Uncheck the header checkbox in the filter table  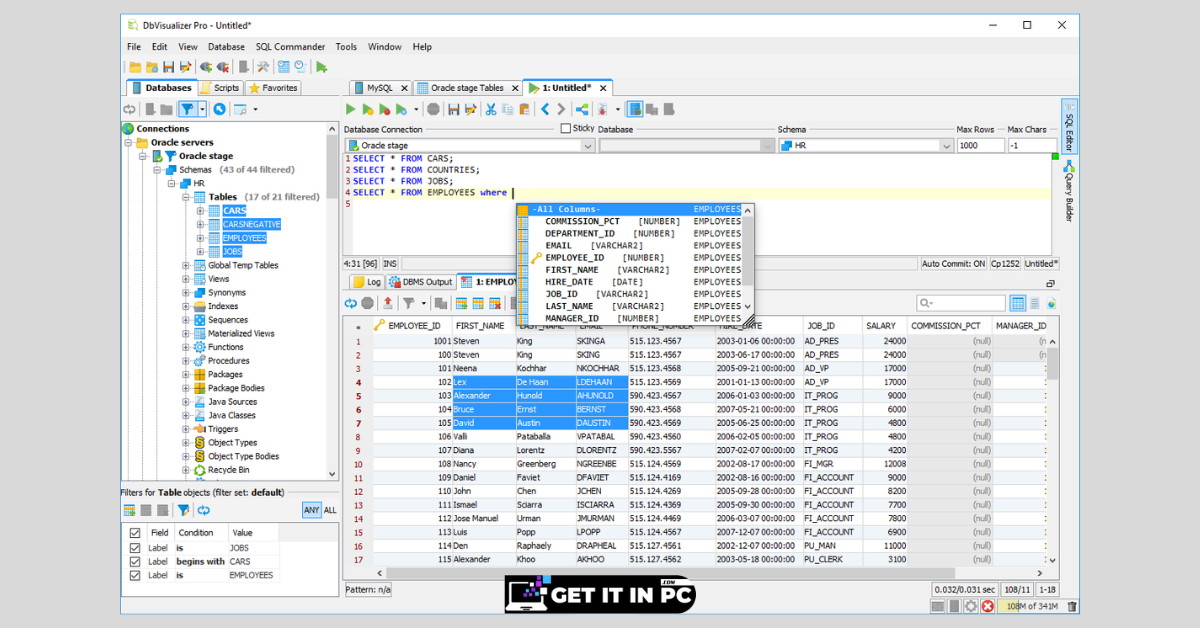(x=134, y=533)
